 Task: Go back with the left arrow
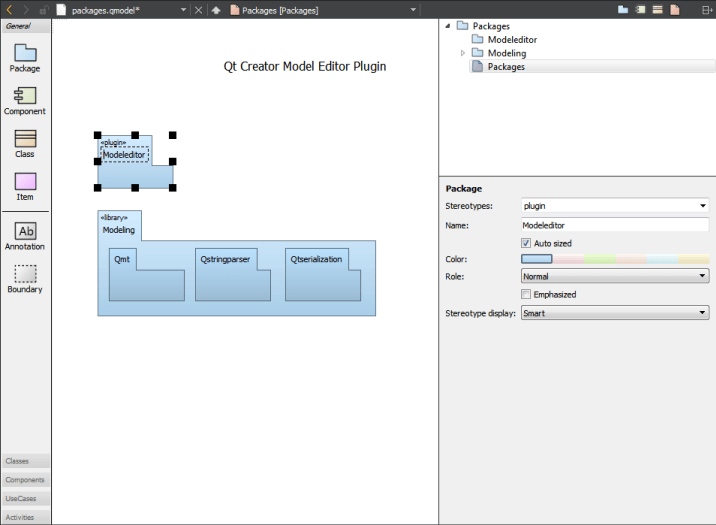[x=9, y=10]
